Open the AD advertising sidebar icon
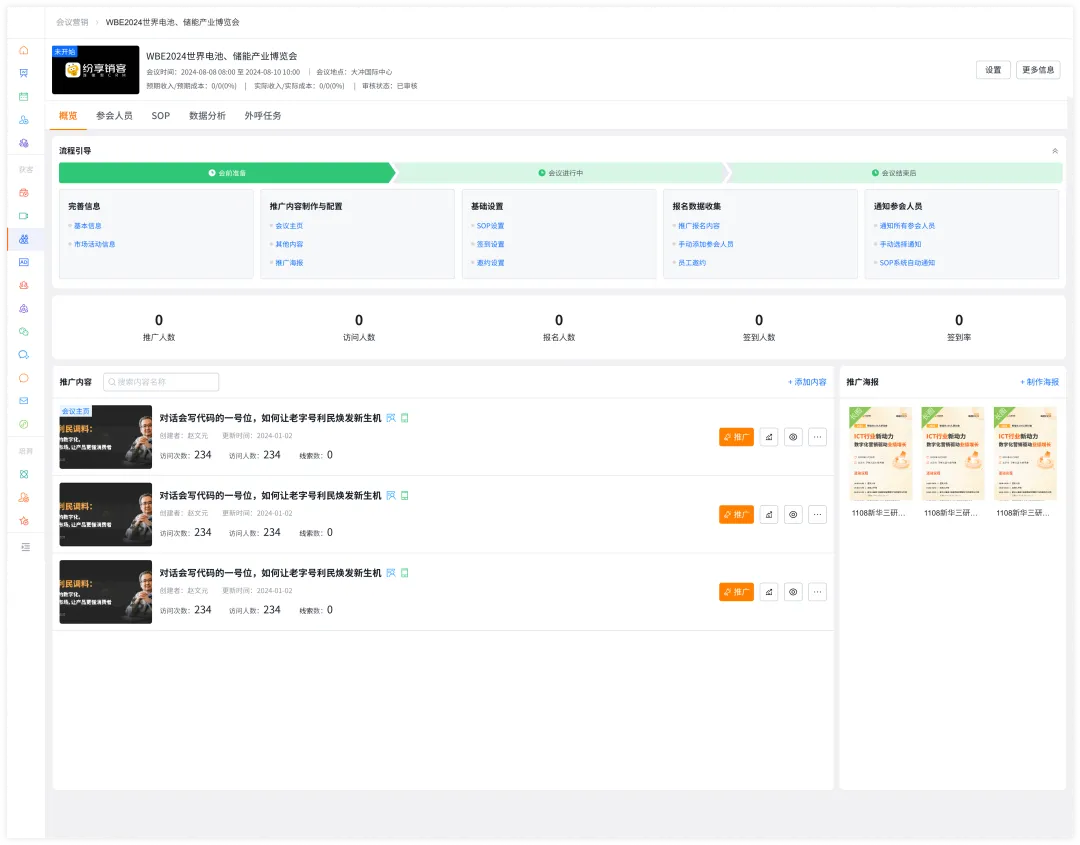 (x=23, y=262)
